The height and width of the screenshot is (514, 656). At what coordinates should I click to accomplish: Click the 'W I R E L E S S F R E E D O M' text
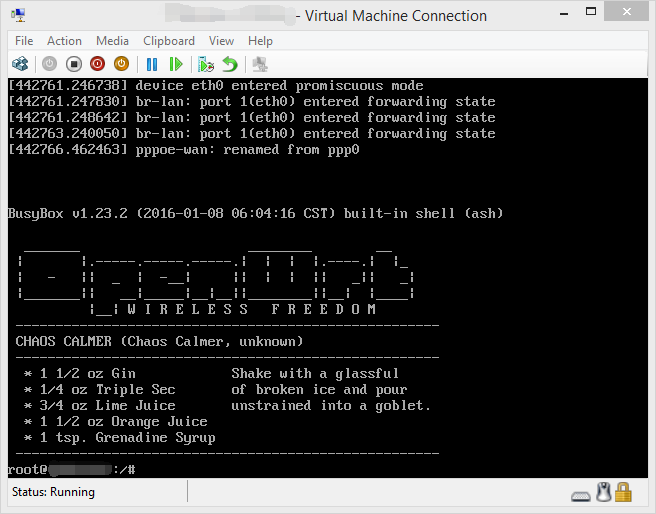[251, 309]
